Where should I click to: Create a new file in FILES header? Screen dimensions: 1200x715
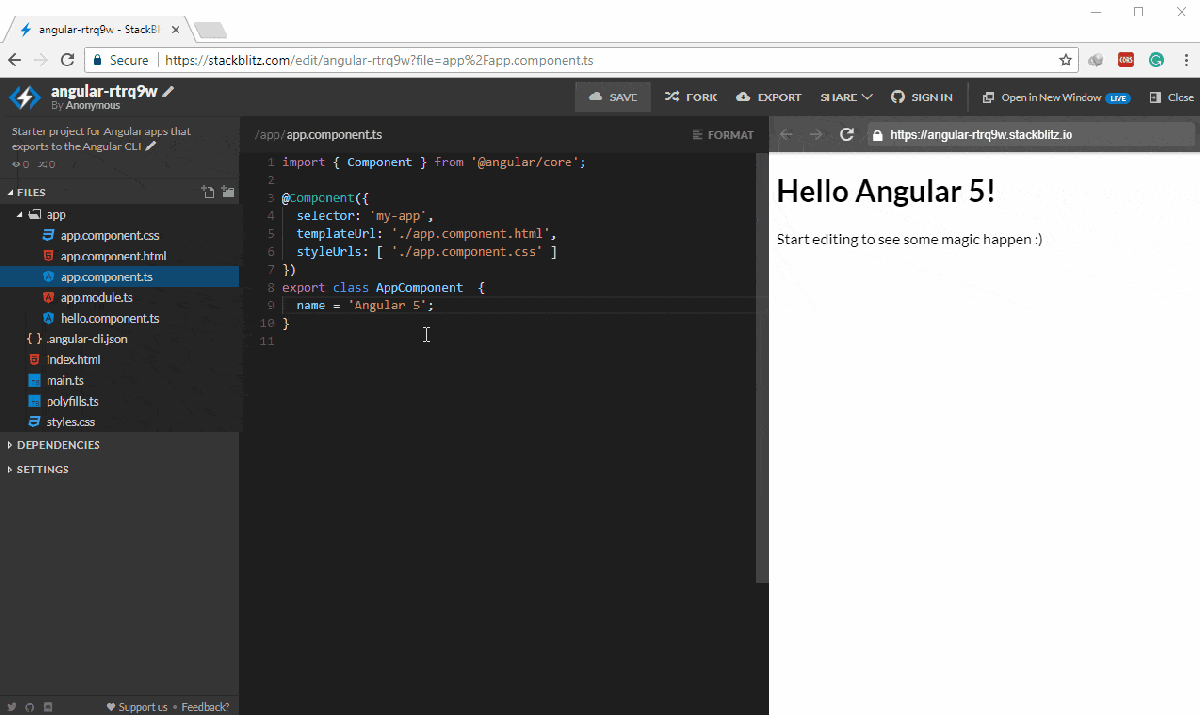click(x=207, y=192)
